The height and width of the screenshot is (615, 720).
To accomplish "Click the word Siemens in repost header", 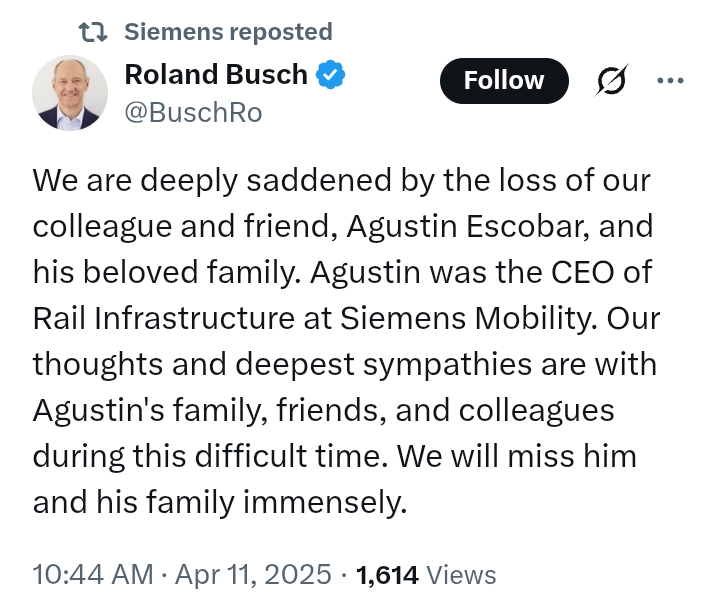I will point(174,32).
